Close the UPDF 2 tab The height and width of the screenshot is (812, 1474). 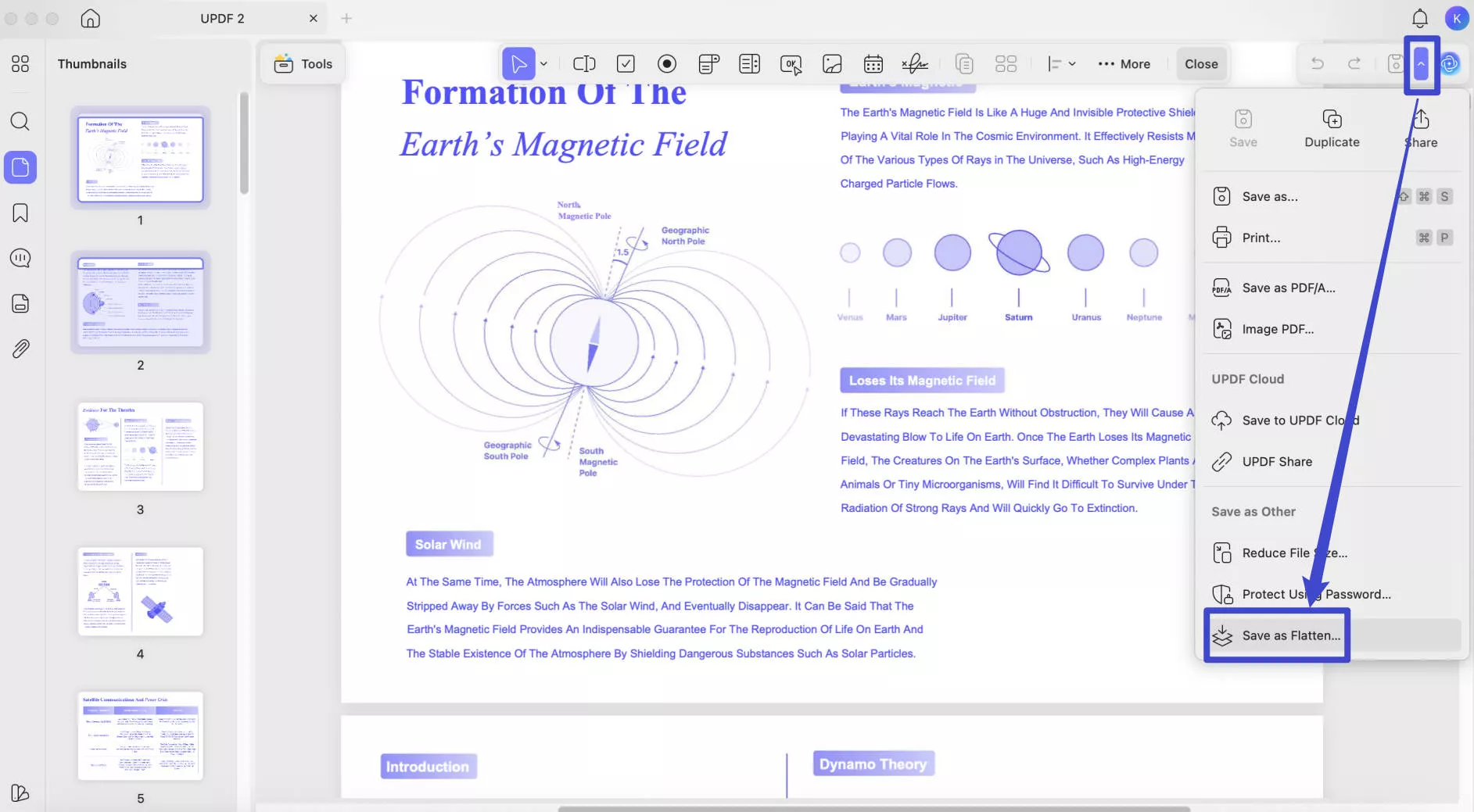[314, 19]
